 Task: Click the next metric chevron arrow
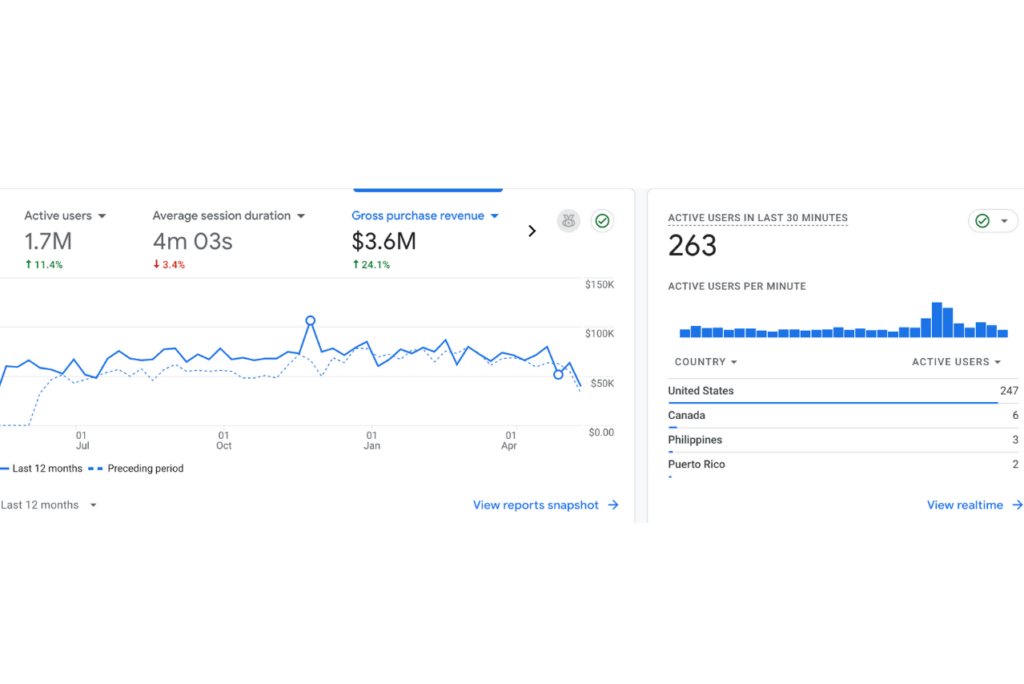pyautogui.click(x=532, y=231)
